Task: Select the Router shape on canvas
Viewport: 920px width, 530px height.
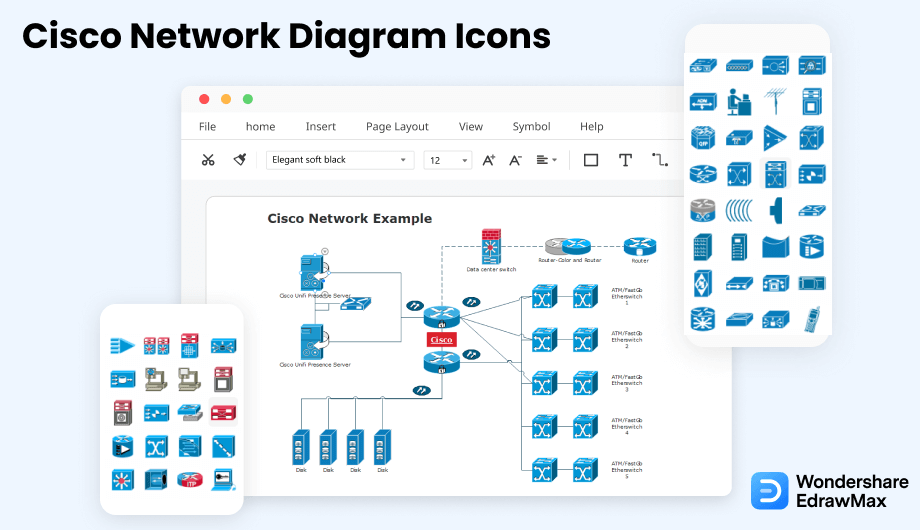Action: (640, 247)
